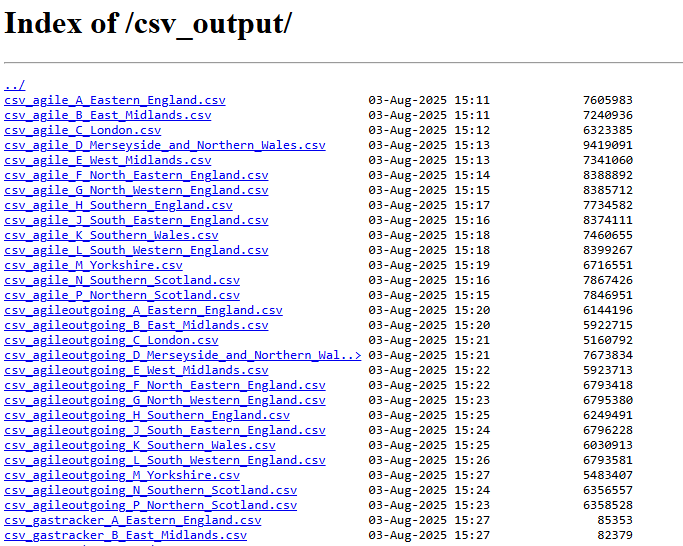683x546 pixels.
Task: Open csv_agileoutgoing_N_Southern_Scotland.csv
Action: tap(150, 491)
